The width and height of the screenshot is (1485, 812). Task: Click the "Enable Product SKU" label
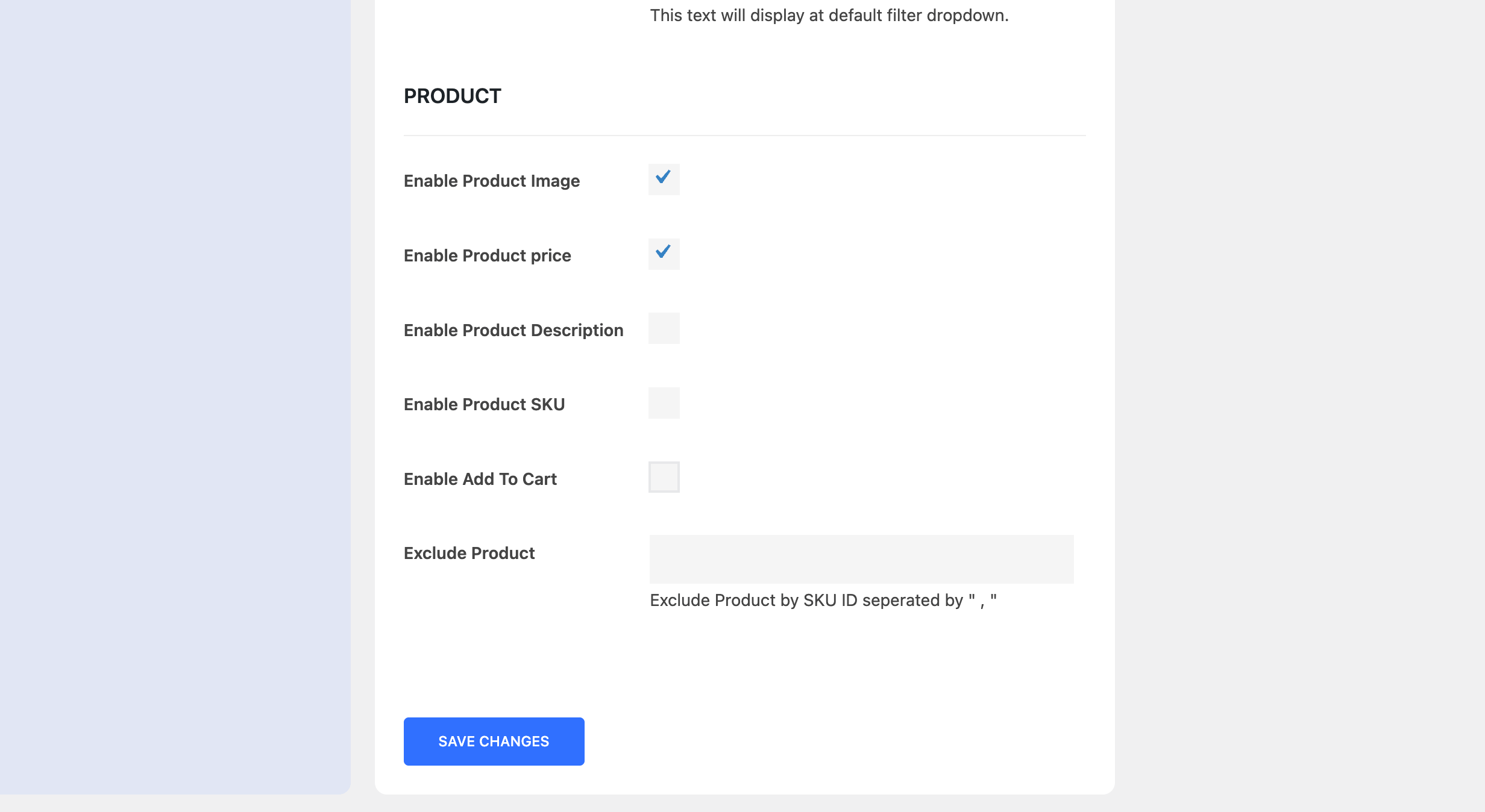[484, 404]
